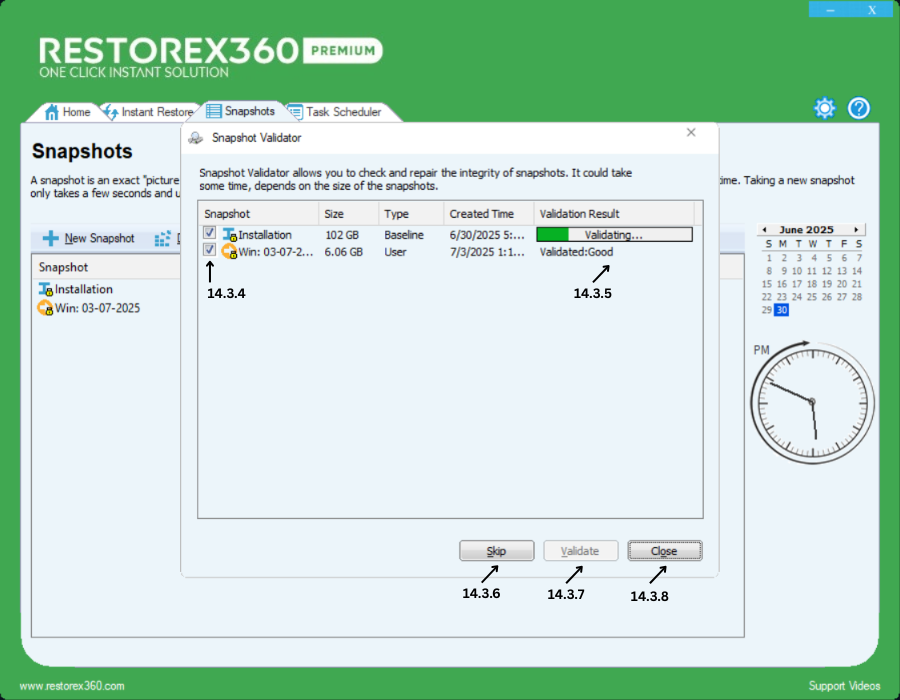The width and height of the screenshot is (900, 700).
Task: Click the Home tab house icon
Action: [x=51, y=112]
